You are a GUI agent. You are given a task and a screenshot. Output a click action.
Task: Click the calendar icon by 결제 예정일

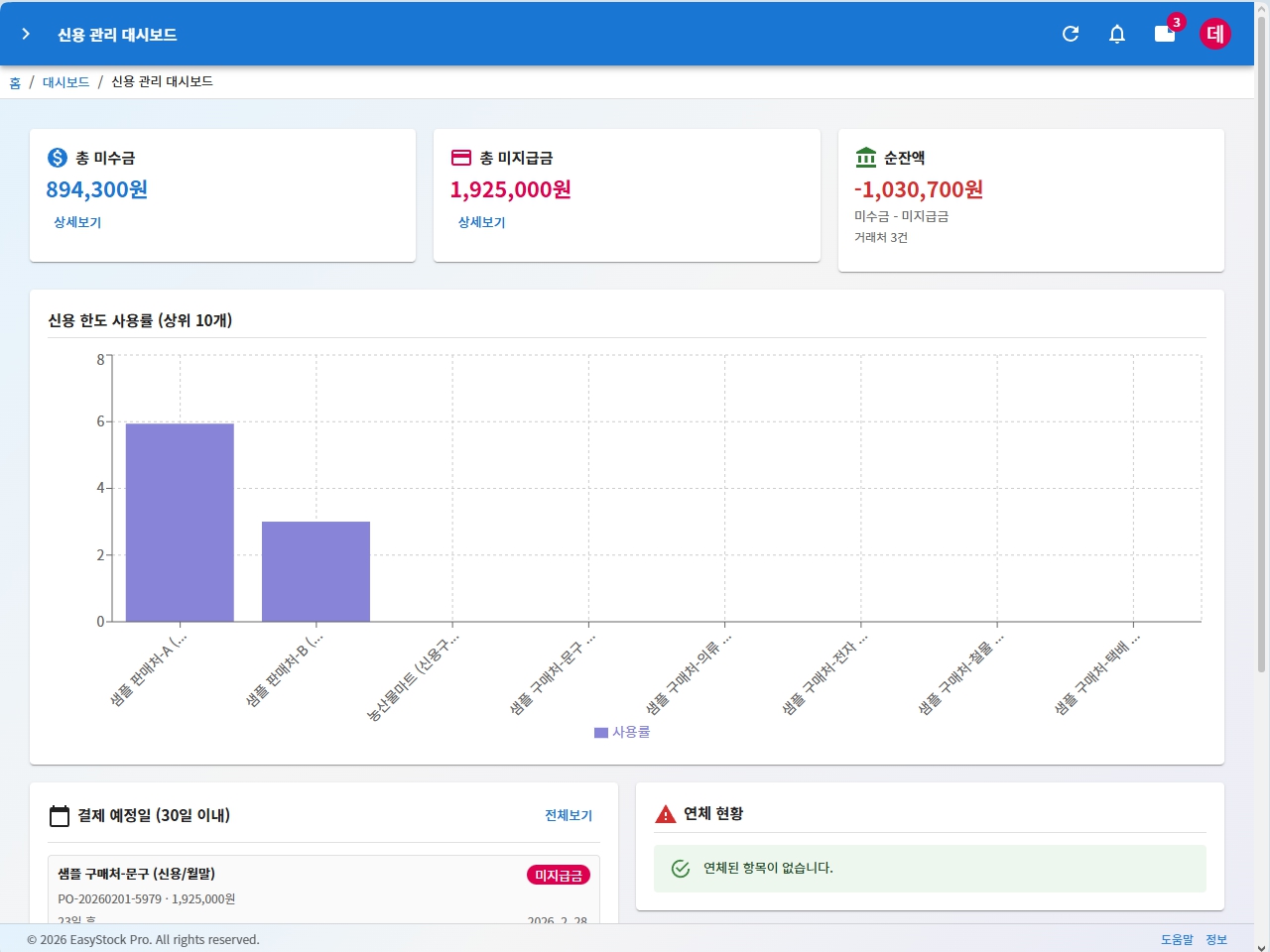(x=60, y=815)
